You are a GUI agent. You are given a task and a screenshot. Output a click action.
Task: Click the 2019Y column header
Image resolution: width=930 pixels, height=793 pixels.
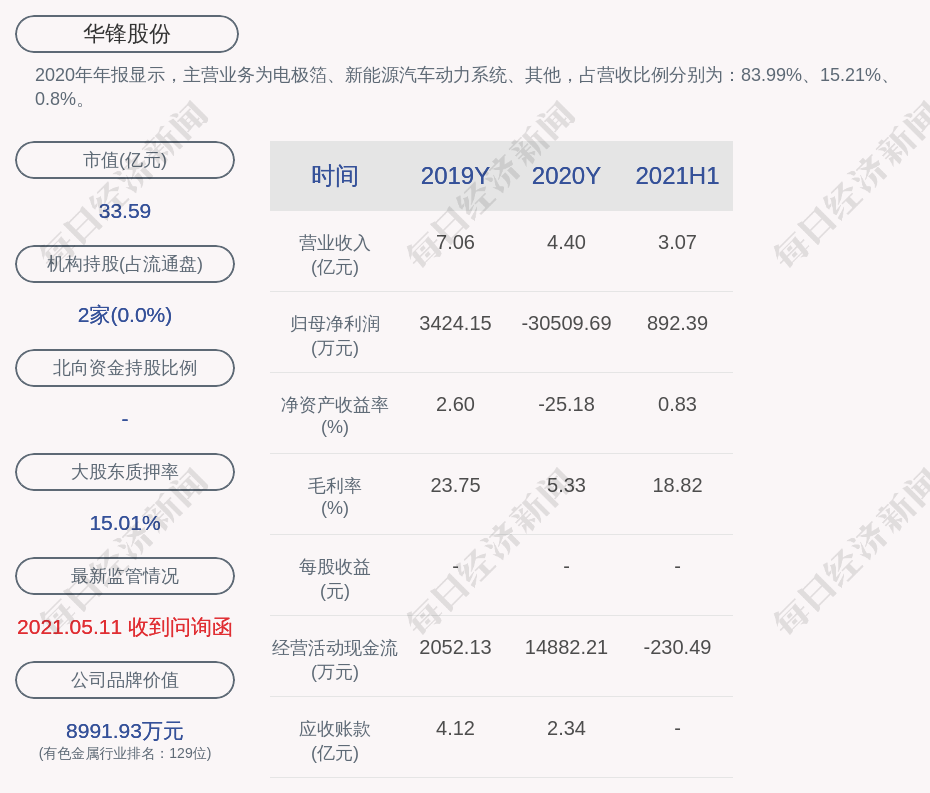pos(455,176)
